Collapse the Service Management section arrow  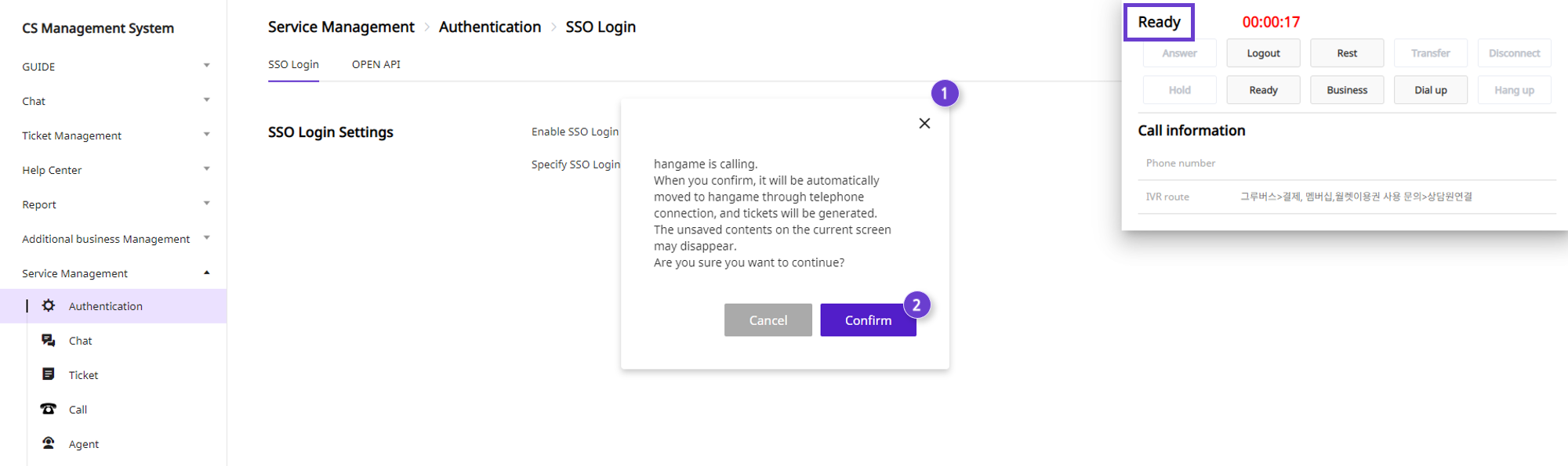(x=207, y=273)
